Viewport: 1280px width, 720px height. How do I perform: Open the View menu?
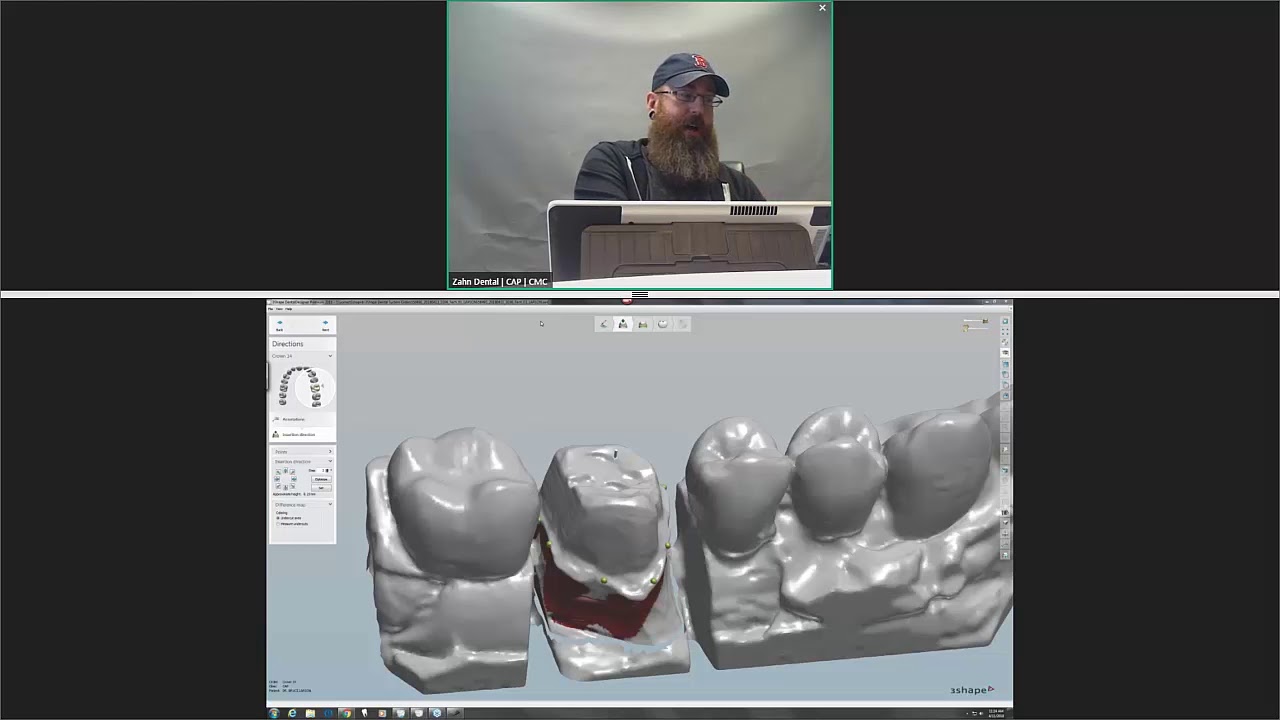point(279,309)
